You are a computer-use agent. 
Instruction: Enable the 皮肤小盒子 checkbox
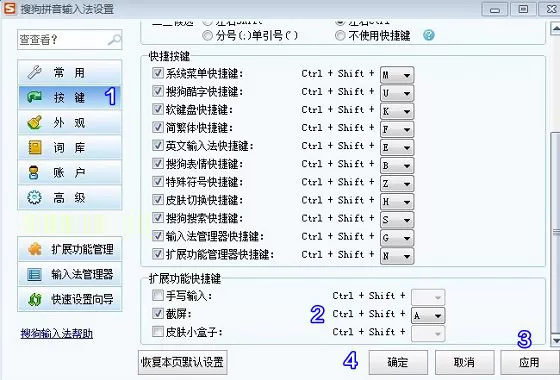pos(158,332)
